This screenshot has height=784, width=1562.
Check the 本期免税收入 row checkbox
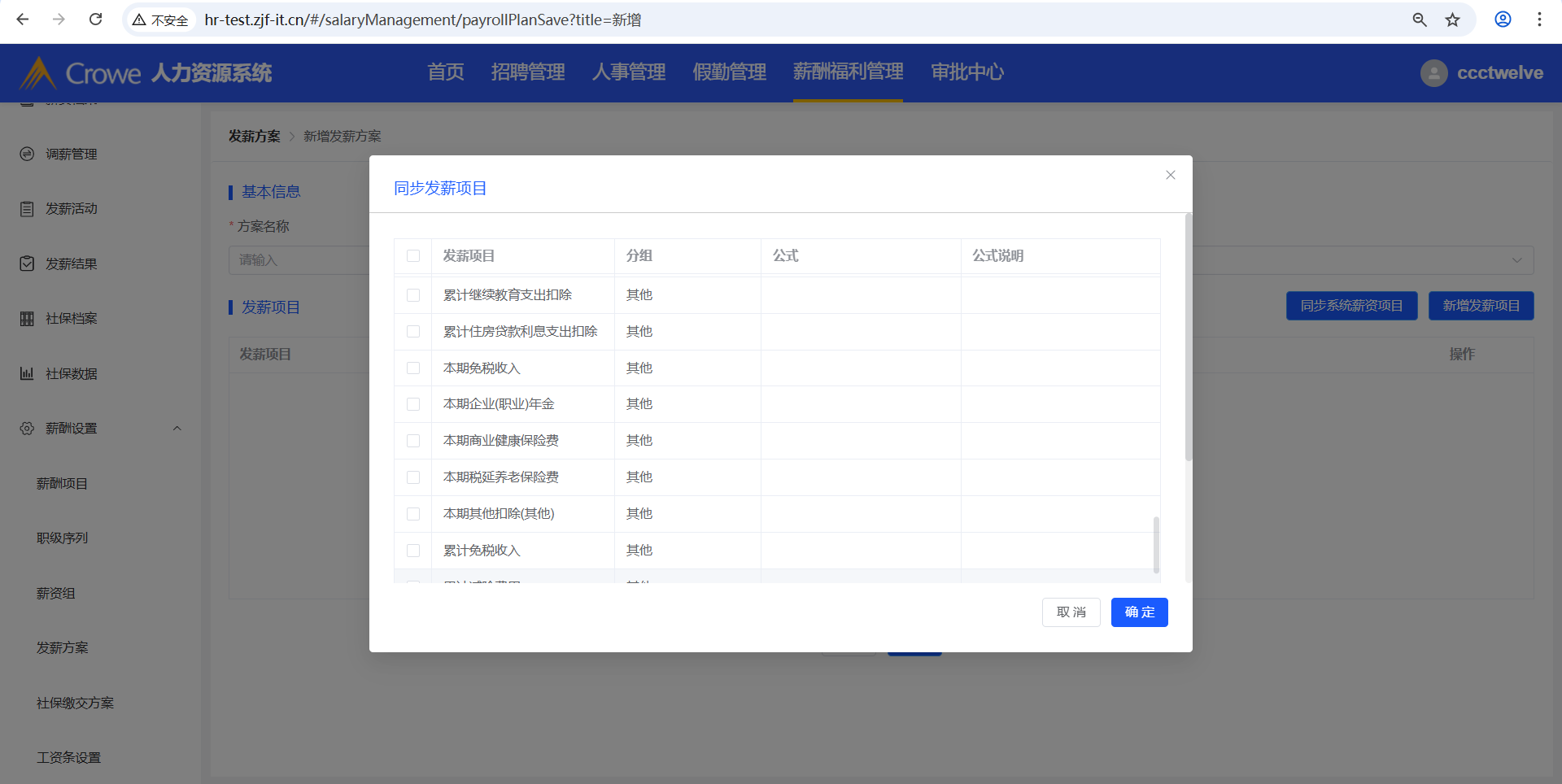click(413, 368)
